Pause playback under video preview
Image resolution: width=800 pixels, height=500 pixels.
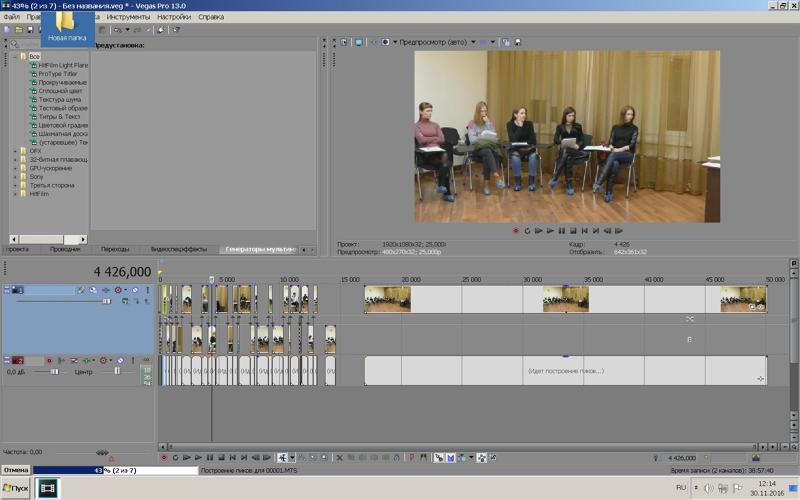click(x=562, y=231)
